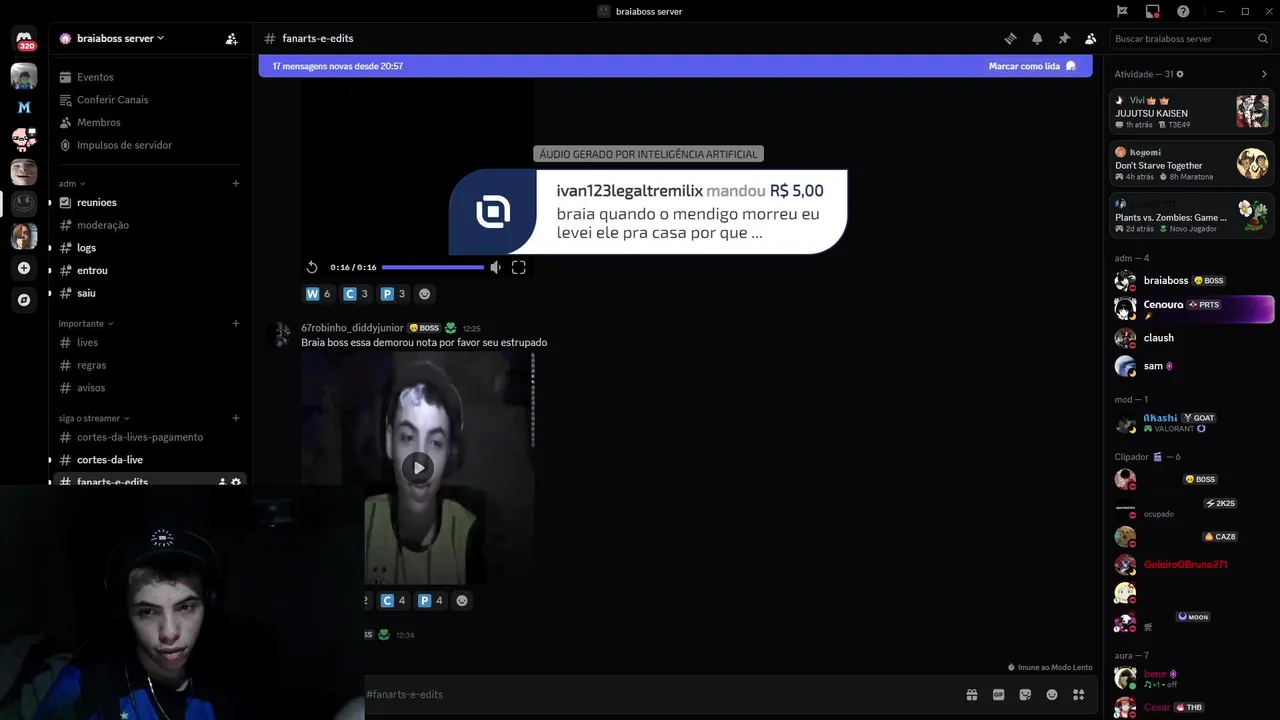
Task: Open the reunioes channel
Action: [150, 202]
